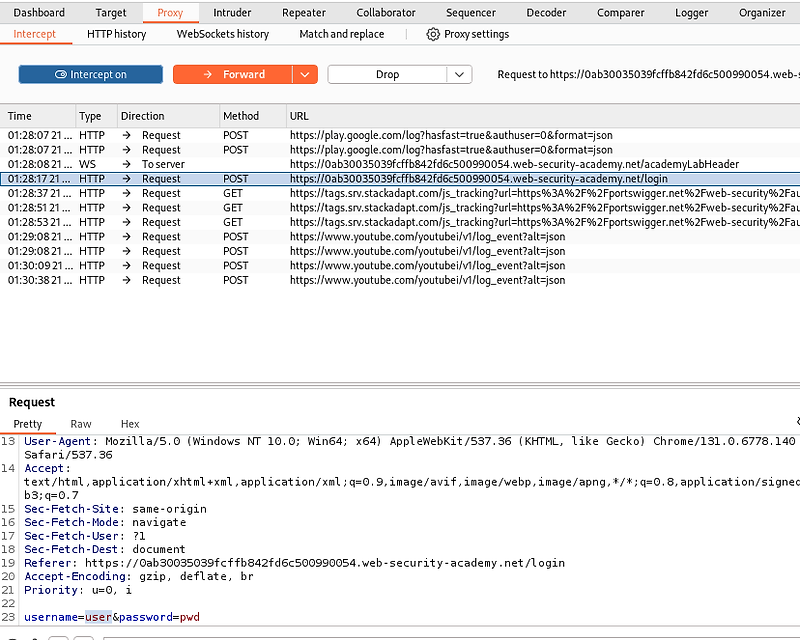Open the WebSockets history tab
This screenshot has width=800, height=640.
(x=221, y=33)
